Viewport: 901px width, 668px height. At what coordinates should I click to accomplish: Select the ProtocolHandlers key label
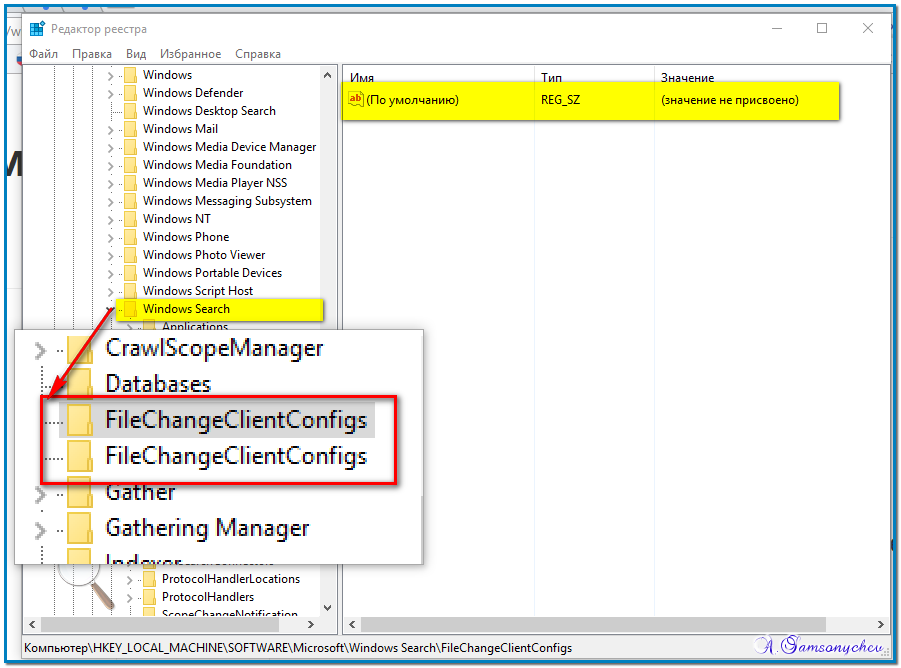point(207,597)
